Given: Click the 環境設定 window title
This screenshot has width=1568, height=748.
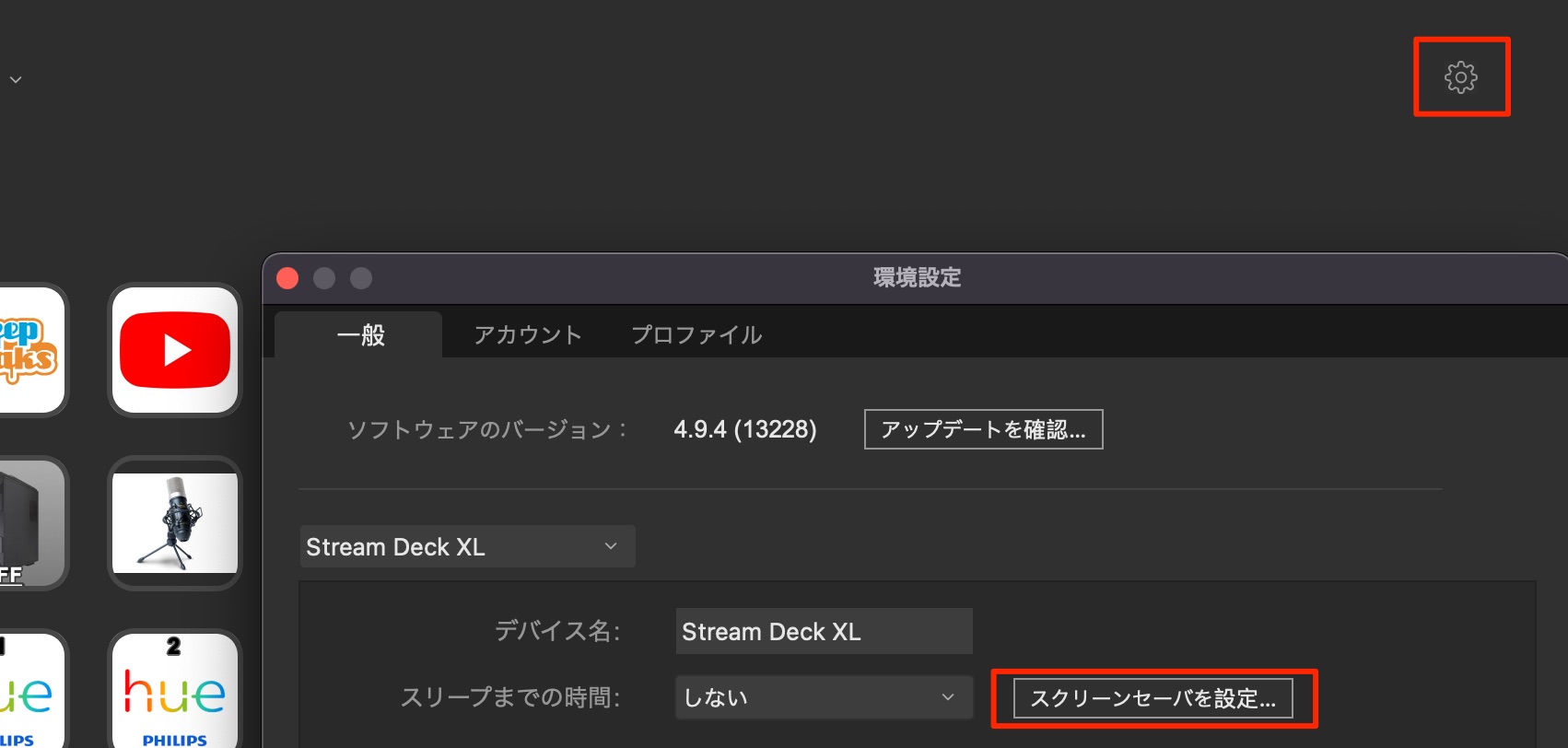Looking at the screenshot, I should coord(917,277).
